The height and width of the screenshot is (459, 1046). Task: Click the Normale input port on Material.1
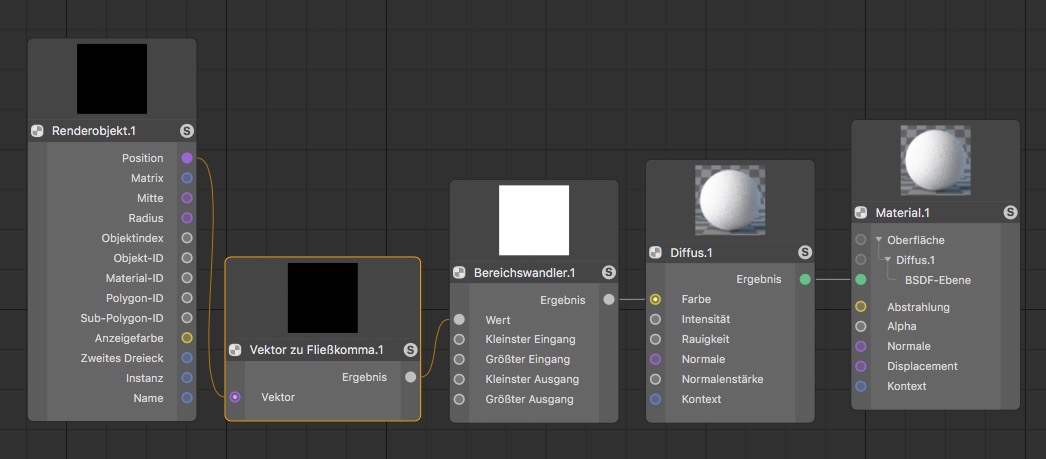tap(861, 346)
